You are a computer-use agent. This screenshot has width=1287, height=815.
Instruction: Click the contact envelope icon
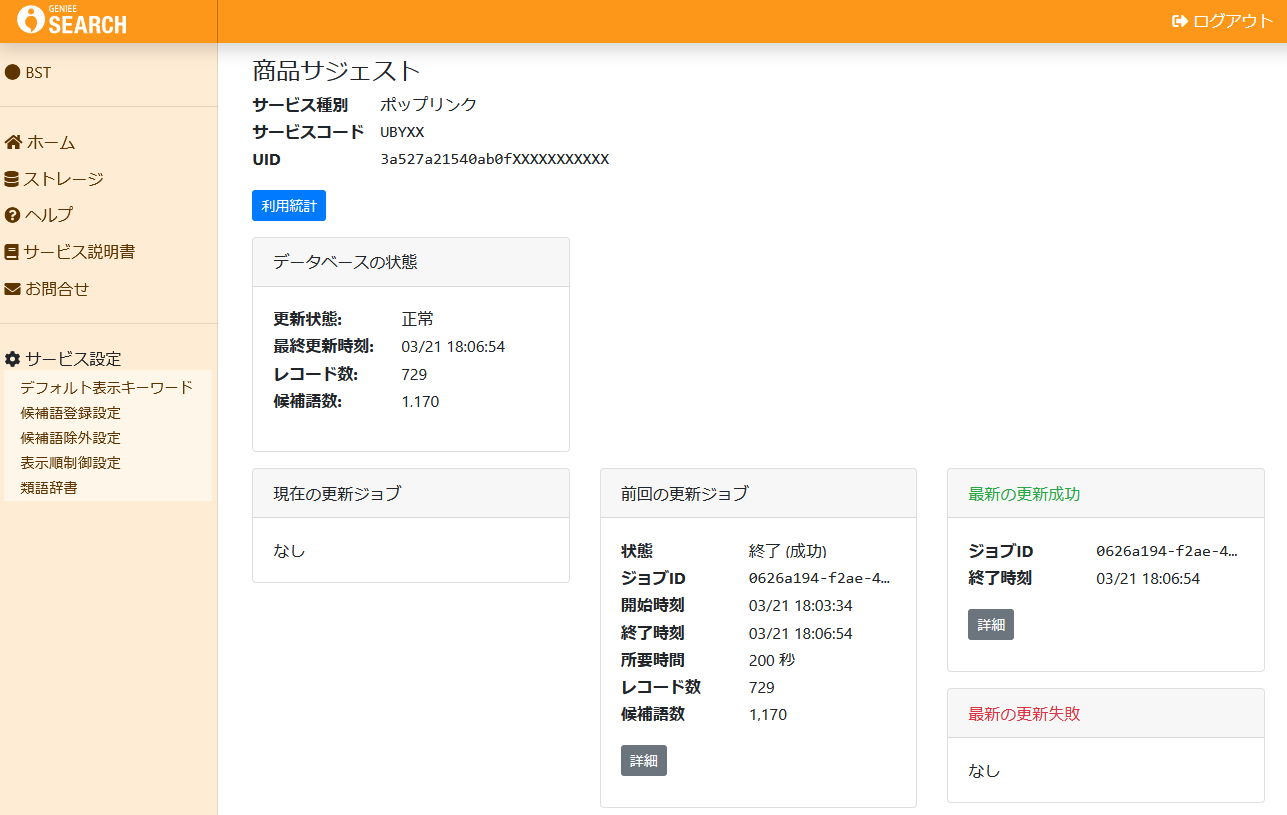click(13, 289)
